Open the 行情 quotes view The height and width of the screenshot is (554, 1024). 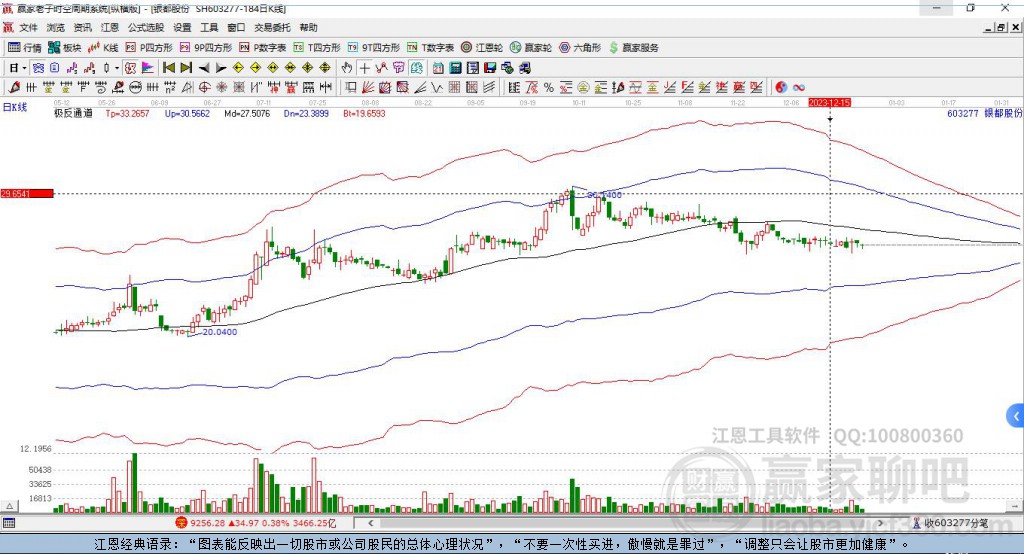tap(24, 48)
